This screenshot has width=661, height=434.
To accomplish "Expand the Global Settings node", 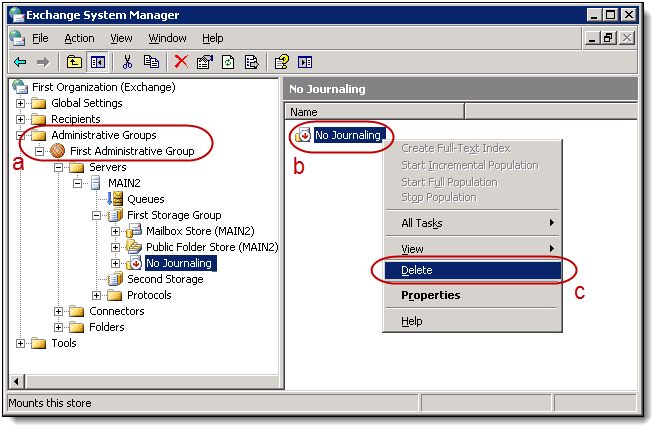I will pyautogui.click(x=20, y=103).
